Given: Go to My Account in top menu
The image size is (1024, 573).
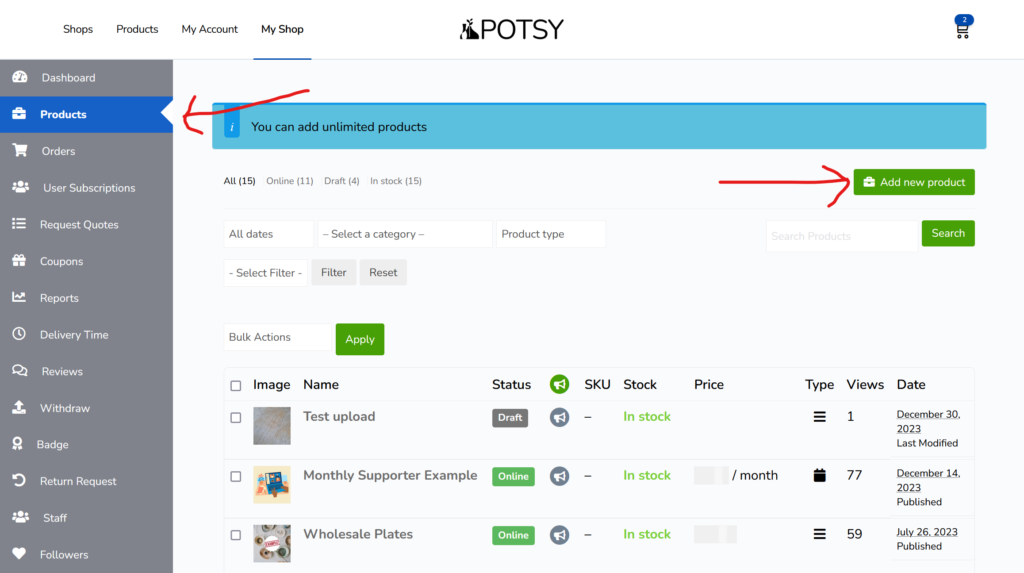Looking at the screenshot, I should click(210, 29).
